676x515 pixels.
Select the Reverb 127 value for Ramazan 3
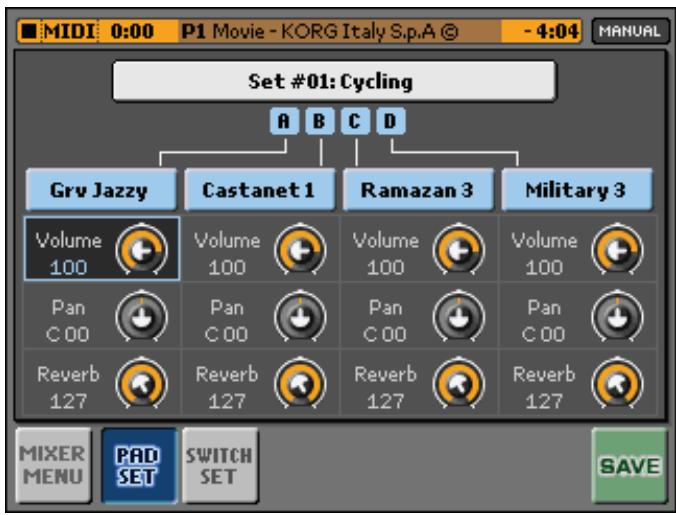[386, 402]
